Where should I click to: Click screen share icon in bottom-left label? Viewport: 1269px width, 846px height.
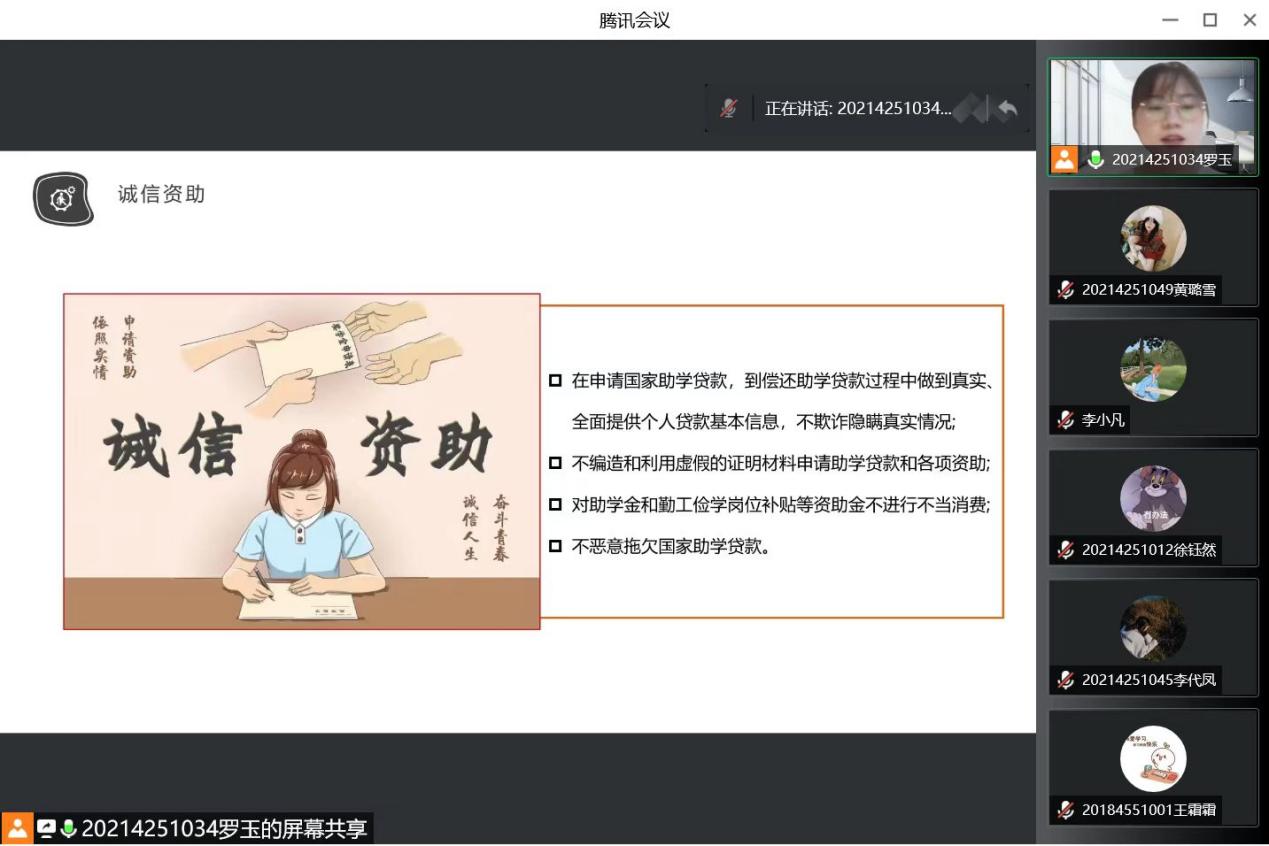pos(46,829)
